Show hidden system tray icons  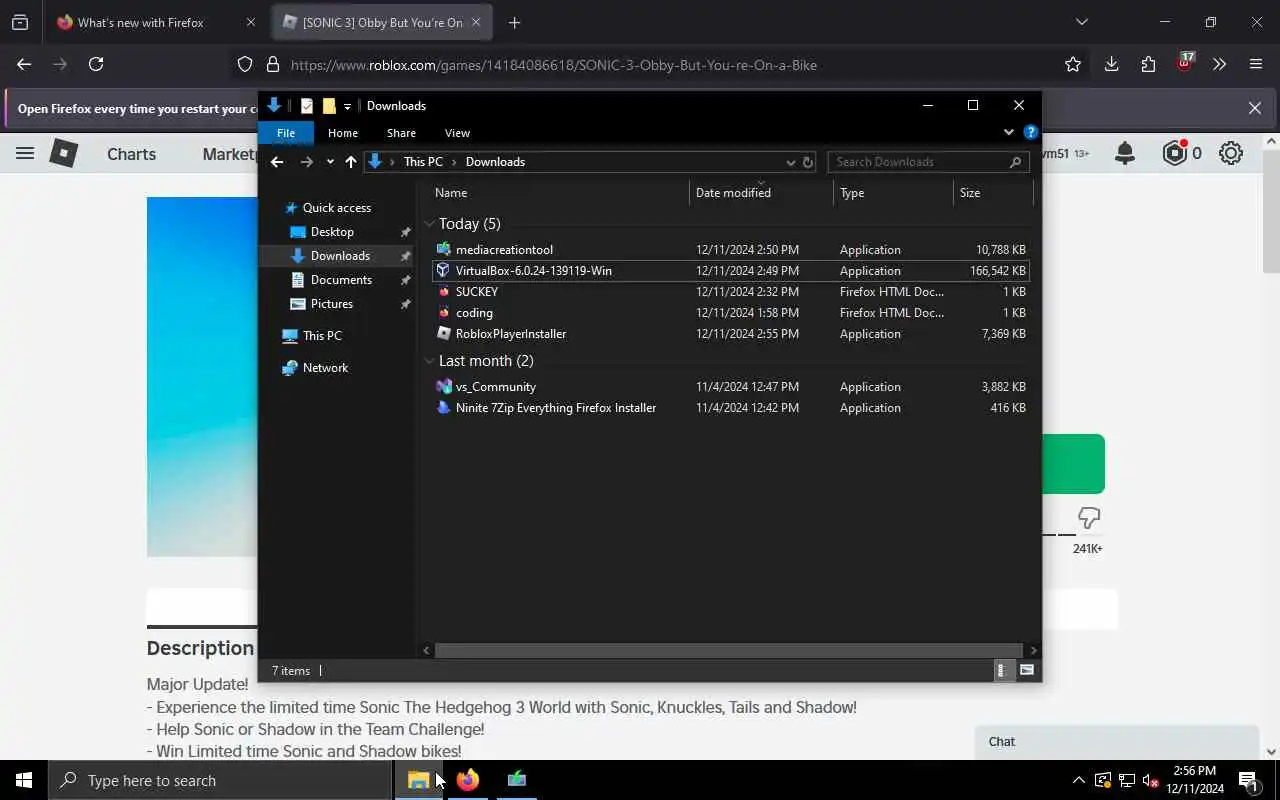click(1078, 780)
